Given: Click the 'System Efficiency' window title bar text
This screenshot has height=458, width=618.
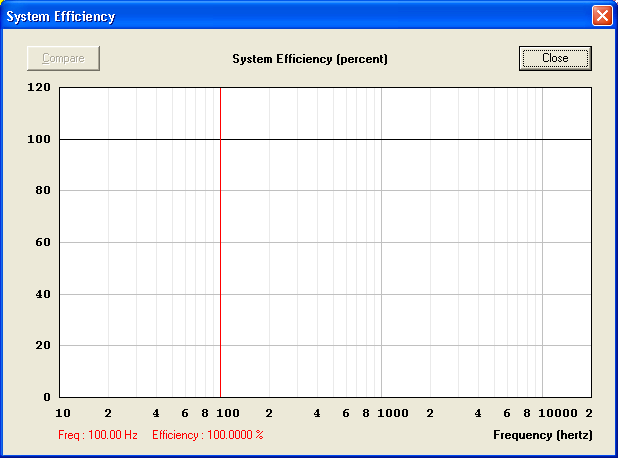Looking at the screenshot, I should [x=61, y=17].
